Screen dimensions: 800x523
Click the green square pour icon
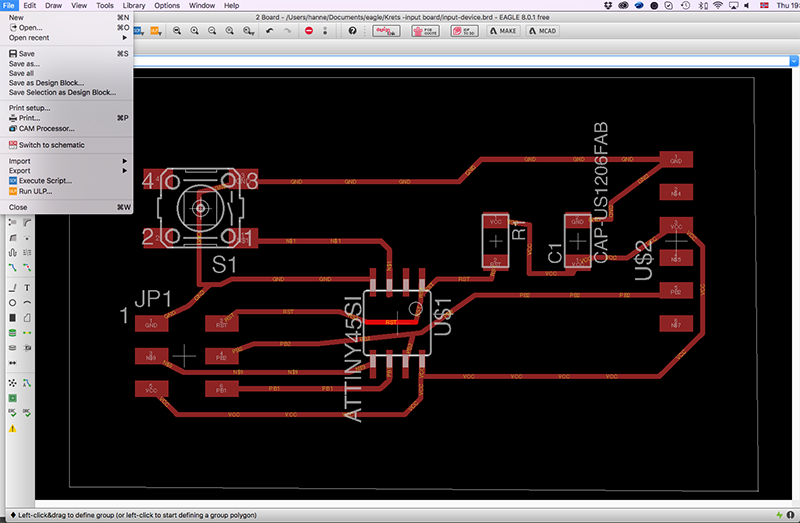coord(13,398)
